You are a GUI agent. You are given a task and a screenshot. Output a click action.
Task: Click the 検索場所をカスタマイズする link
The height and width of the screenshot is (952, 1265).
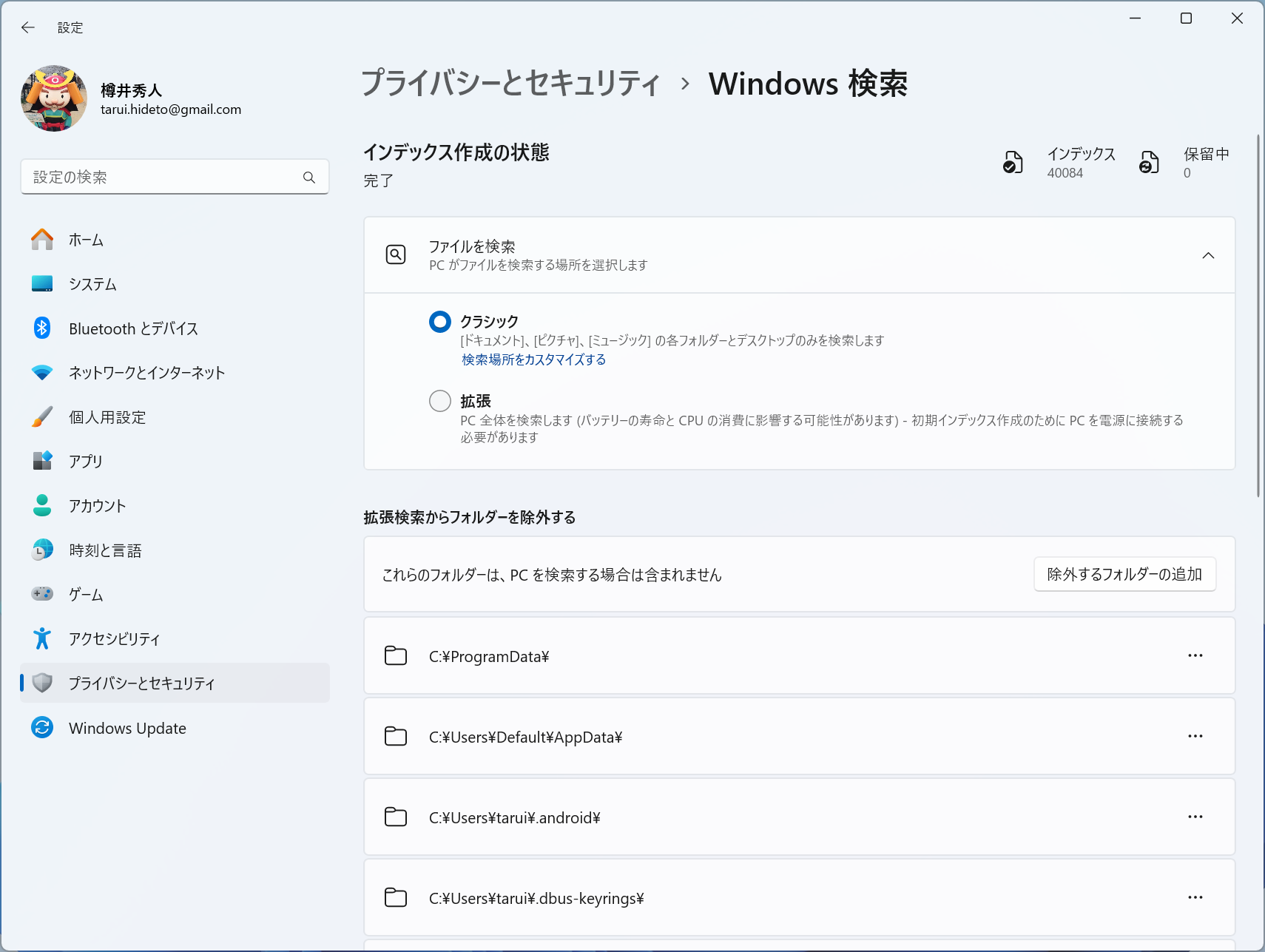click(532, 359)
